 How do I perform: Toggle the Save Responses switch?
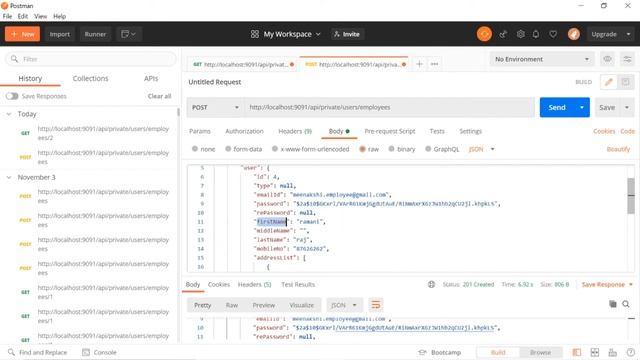click(12, 96)
